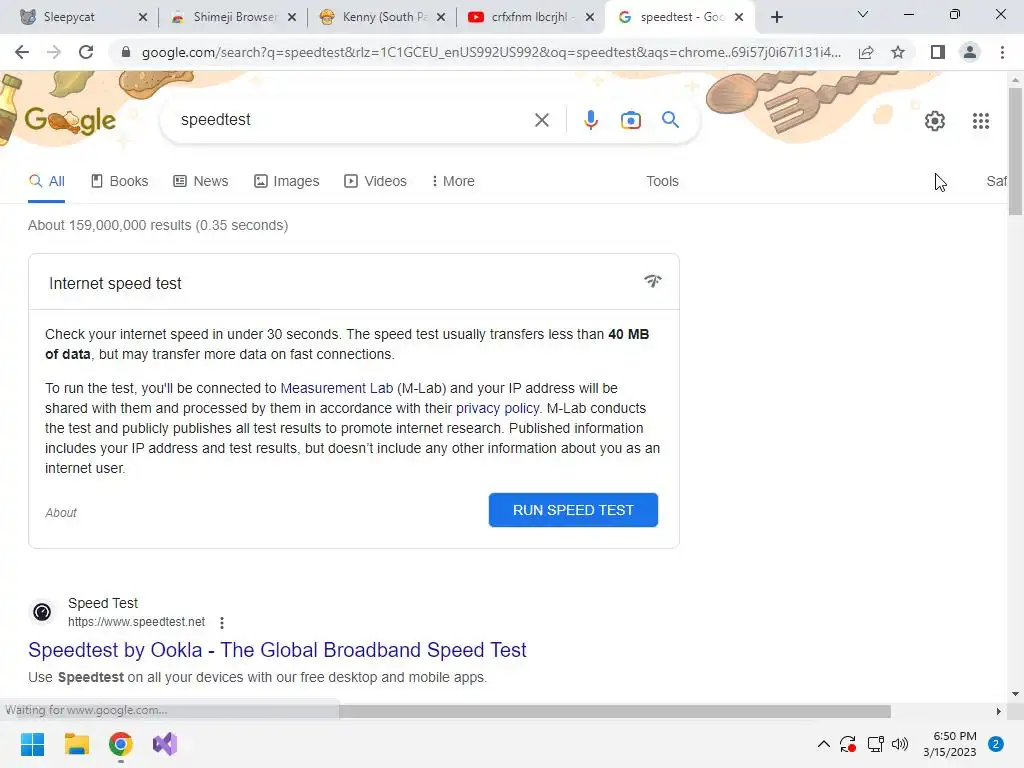The width and height of the screenshot is (1024, 768).
Task: Click the Wi-Fi icon in speed test card
Action: point(652,281)
